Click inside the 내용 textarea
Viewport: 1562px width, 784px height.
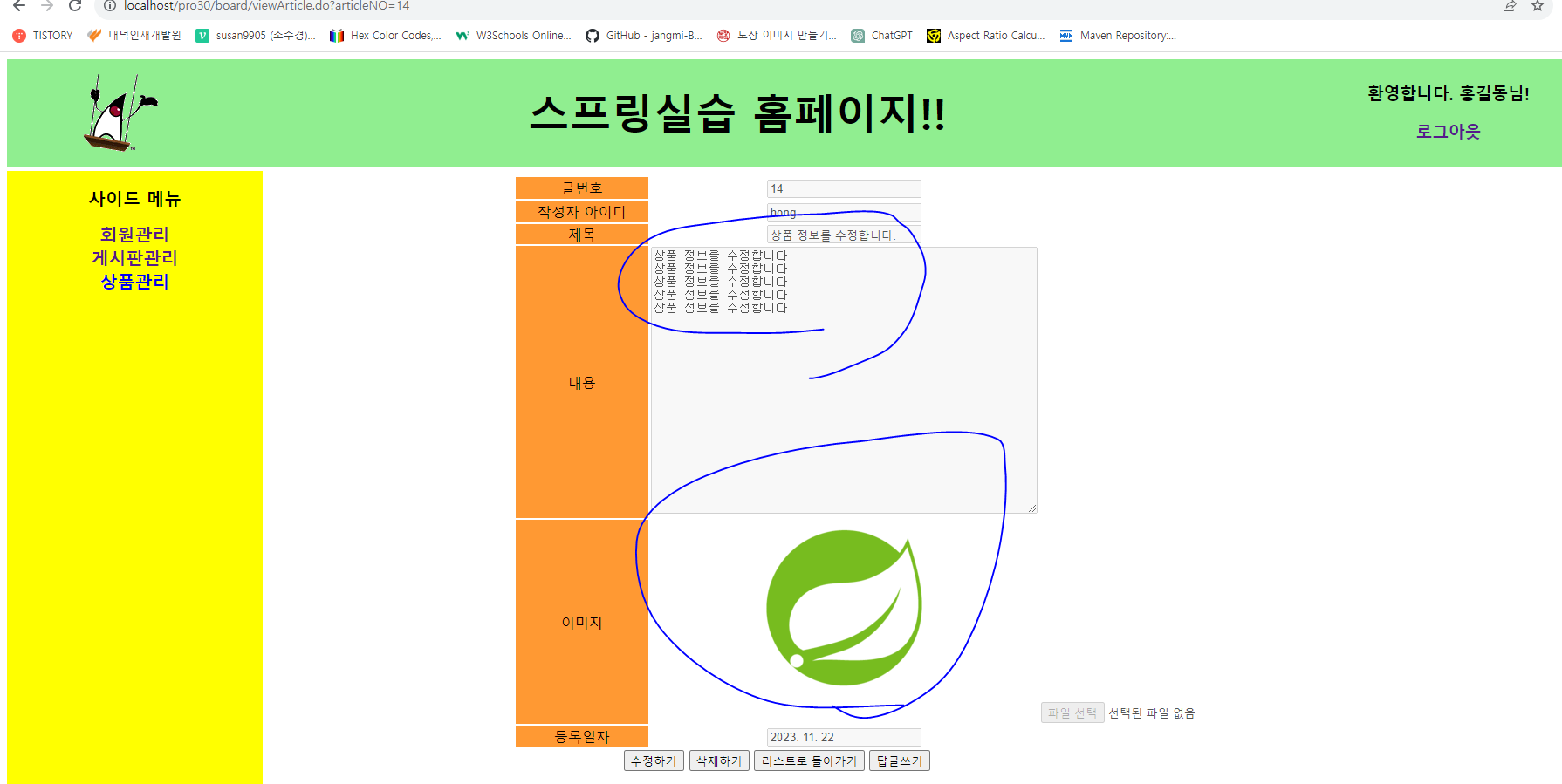(x=844, y=380)
